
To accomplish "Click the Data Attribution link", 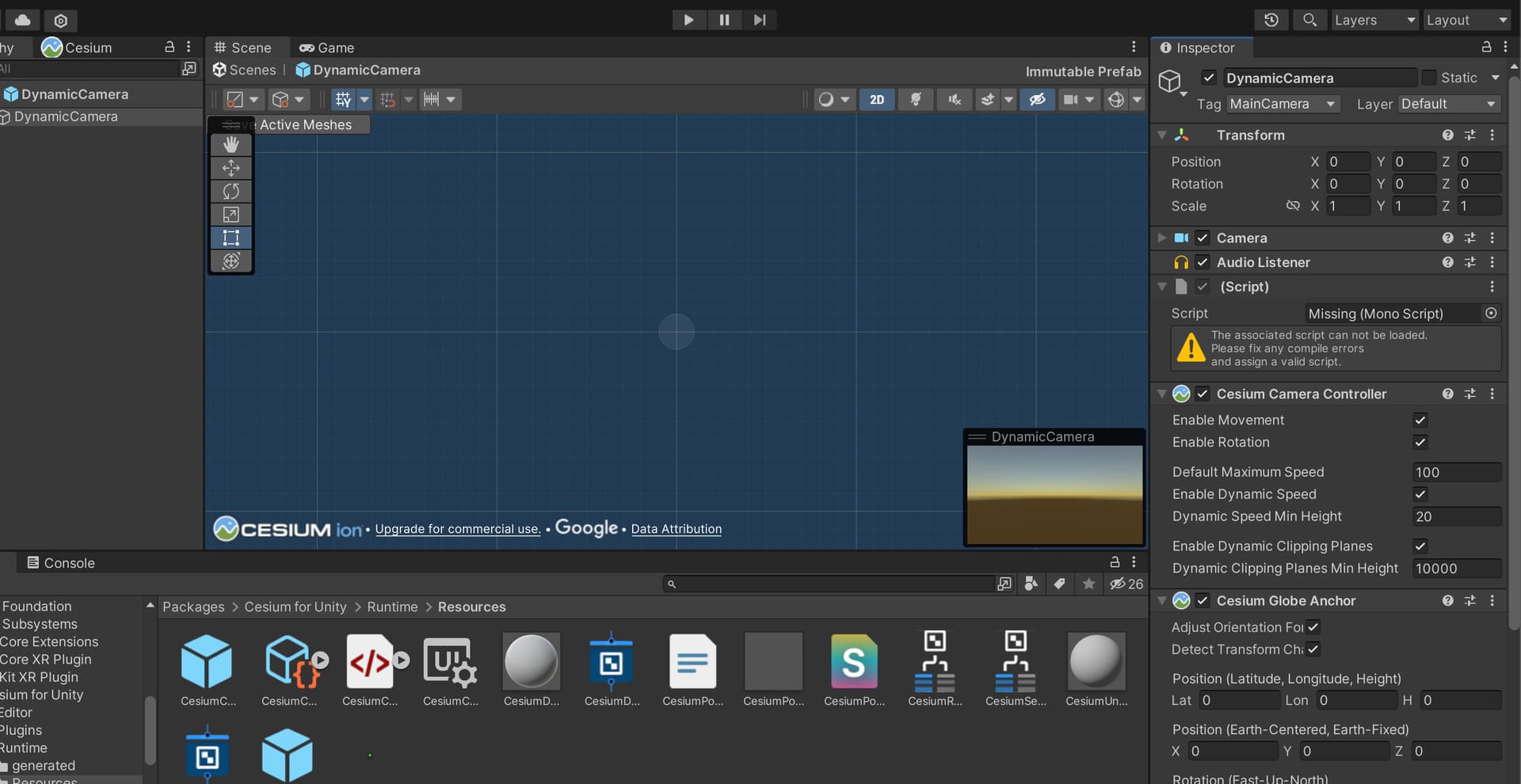I will click(676, 529).
